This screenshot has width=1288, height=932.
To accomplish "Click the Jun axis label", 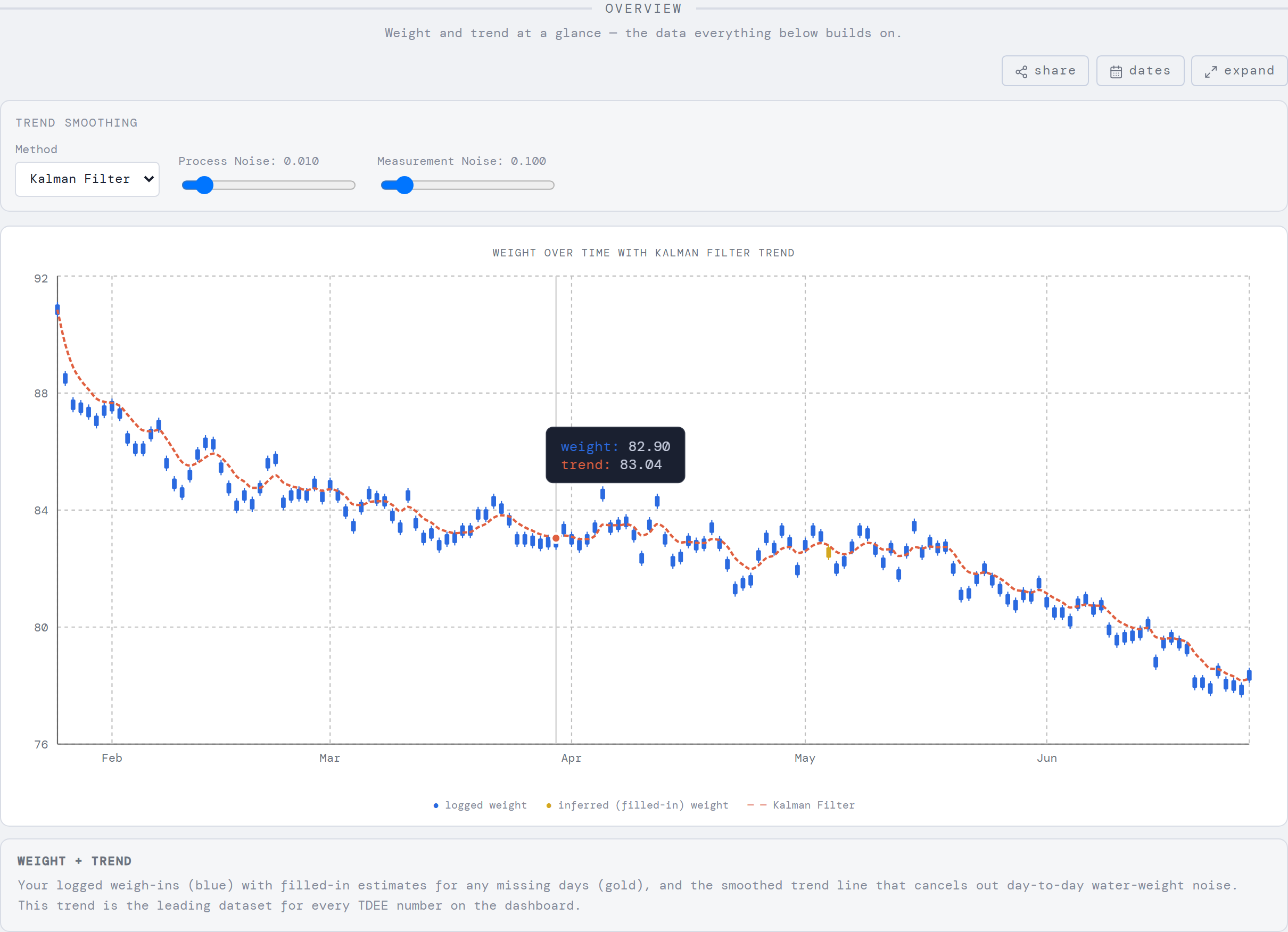I will point(1047,758).
